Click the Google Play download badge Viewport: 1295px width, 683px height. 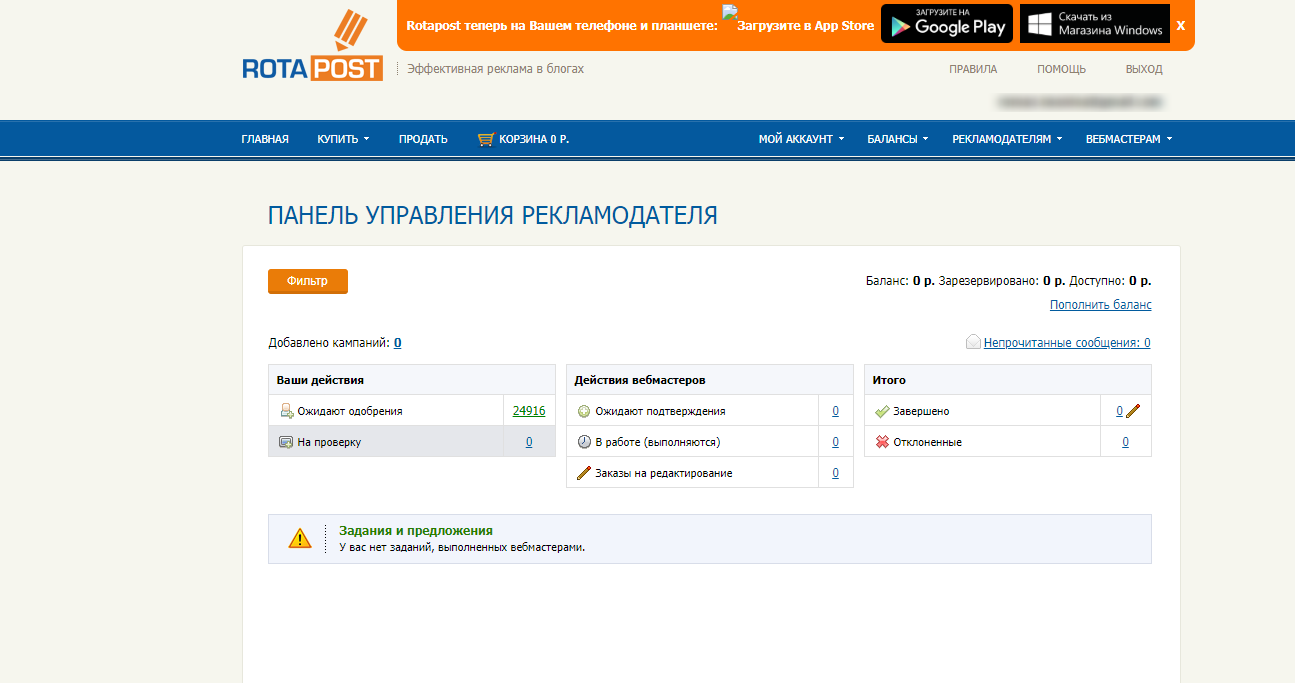tap(946, 23)
